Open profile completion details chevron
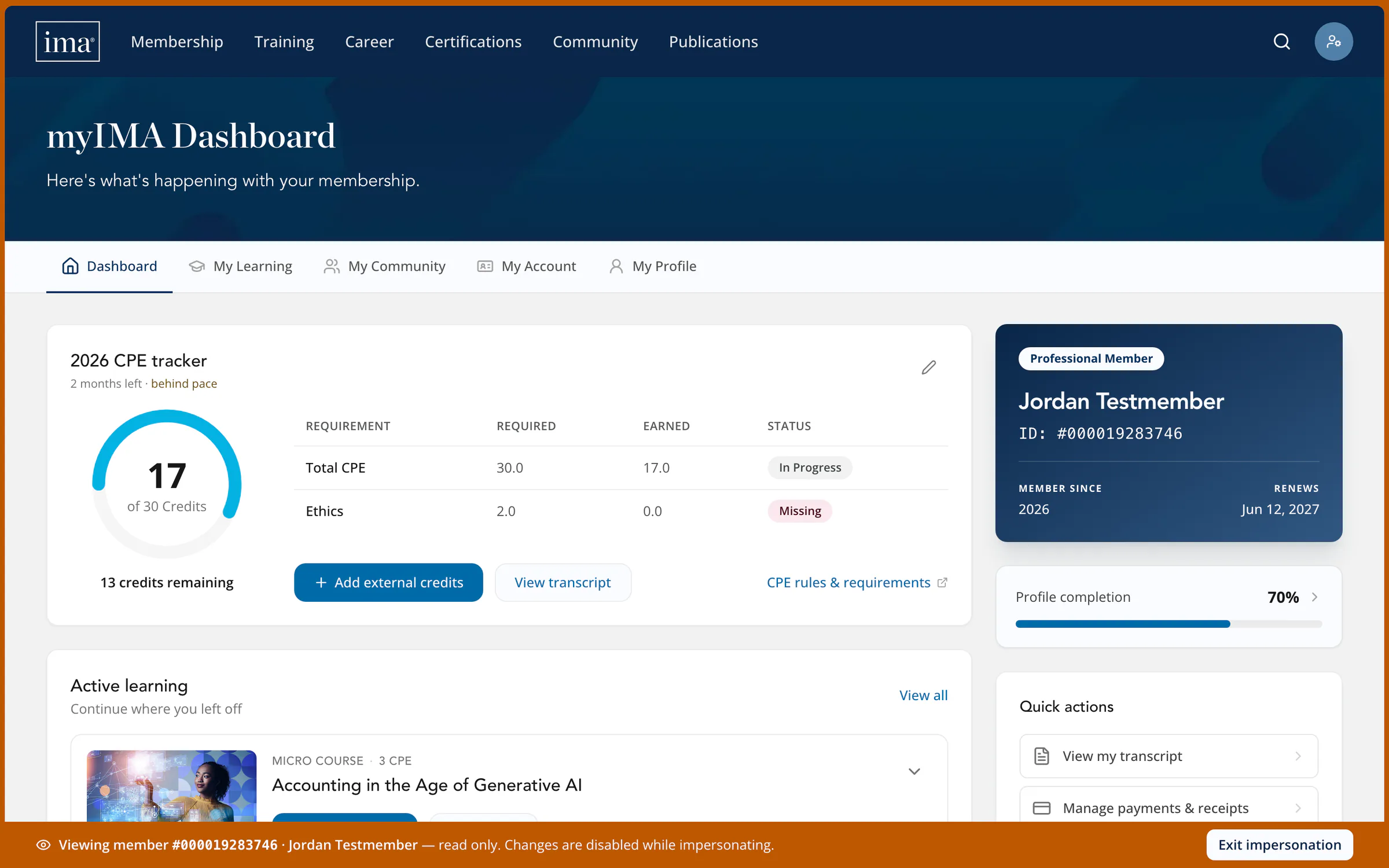 (x=1315, y=597)
